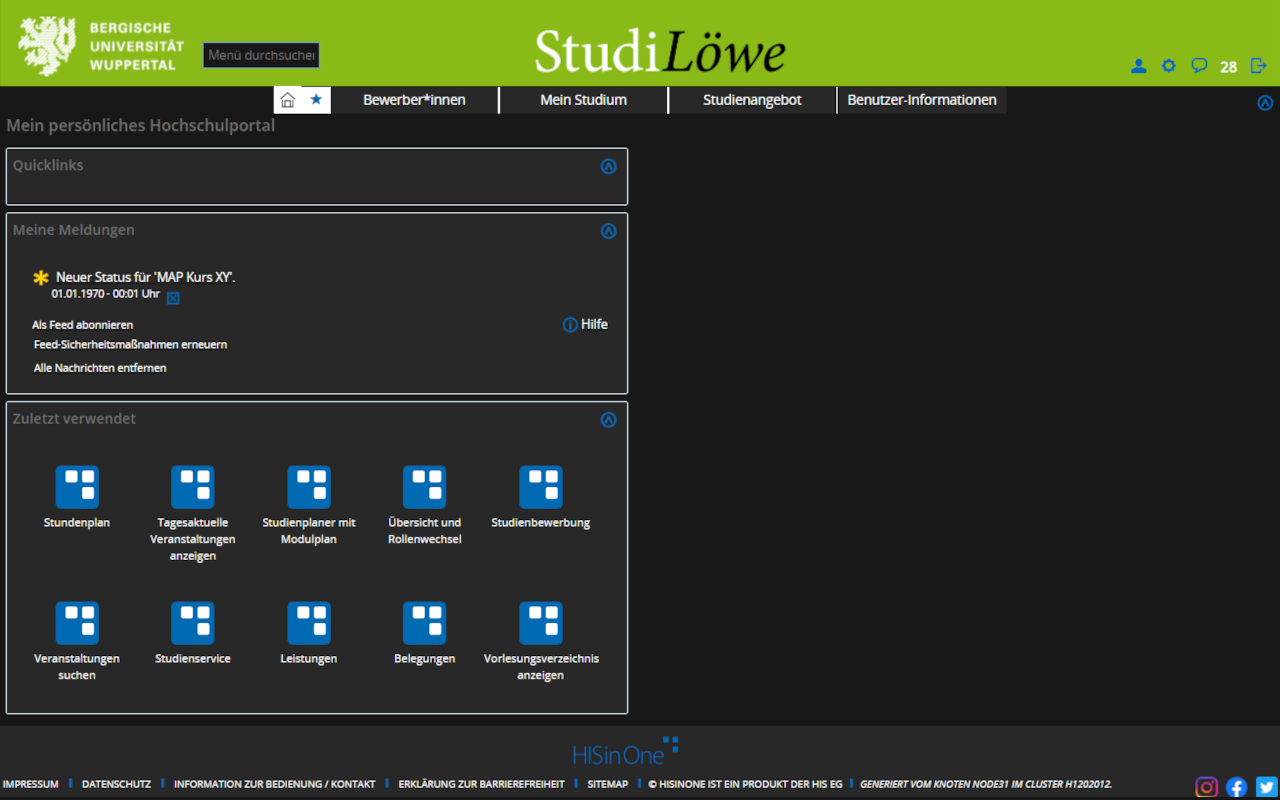Click the date text '01.01.1970 - 00:01 Uhr'
This screenshot has width=1280, height=800.
[106, 294]
